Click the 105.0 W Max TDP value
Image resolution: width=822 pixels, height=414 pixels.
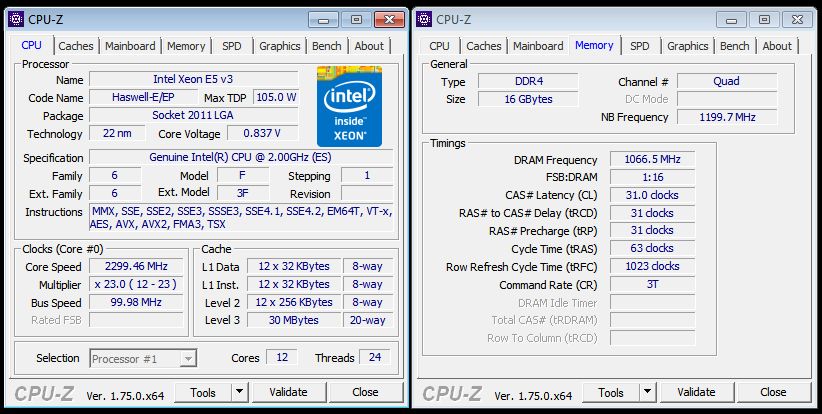pyautogui.click(x=276, y=97)
